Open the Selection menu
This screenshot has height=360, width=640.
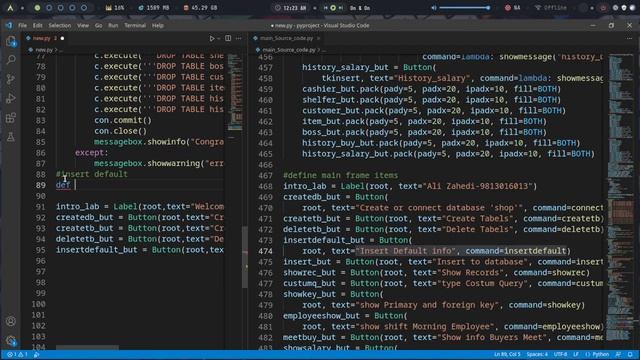click(x=60, y=25)
